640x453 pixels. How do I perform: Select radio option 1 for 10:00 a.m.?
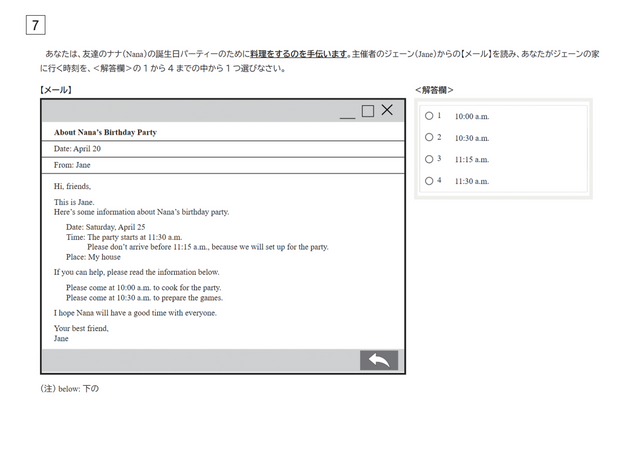point(429,116)
